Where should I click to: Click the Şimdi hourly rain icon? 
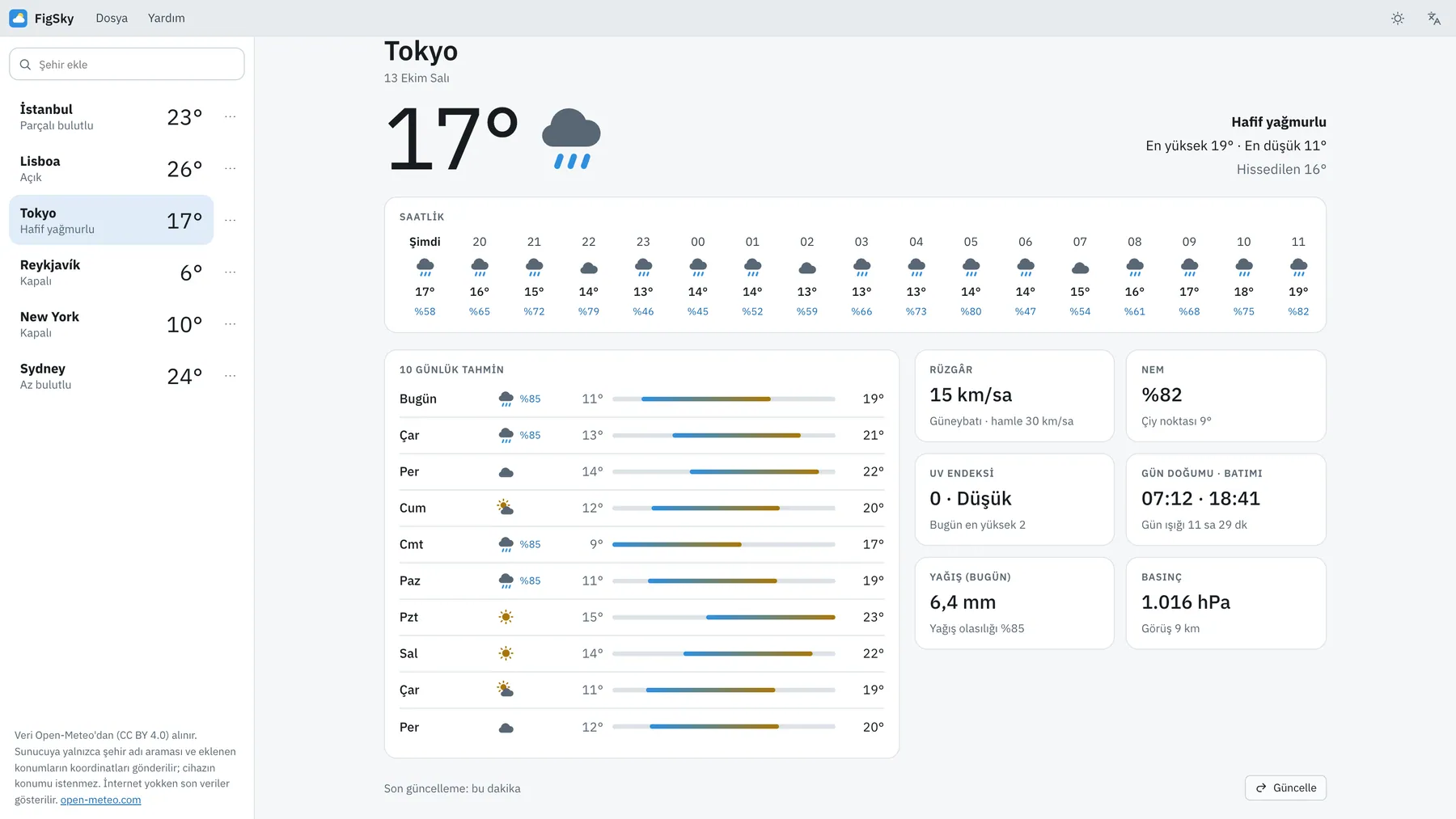tap(425, 267)
